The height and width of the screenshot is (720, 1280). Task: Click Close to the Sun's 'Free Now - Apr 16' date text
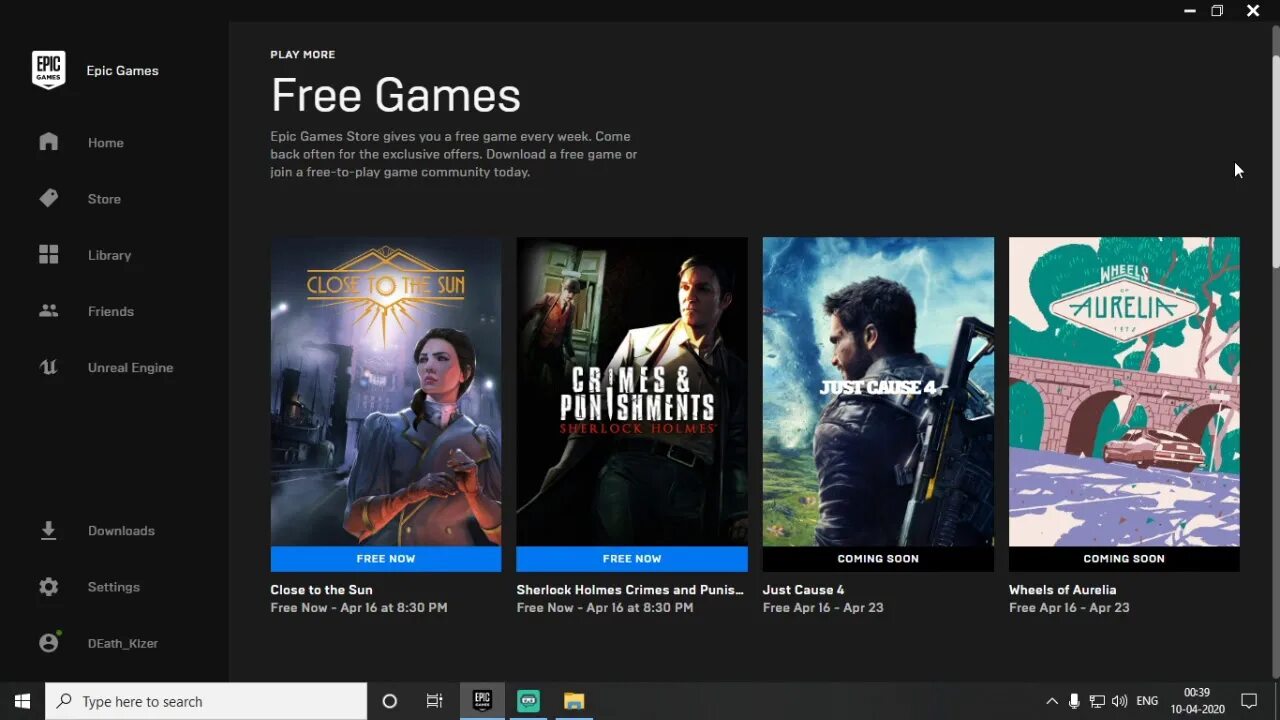point(358,608)
